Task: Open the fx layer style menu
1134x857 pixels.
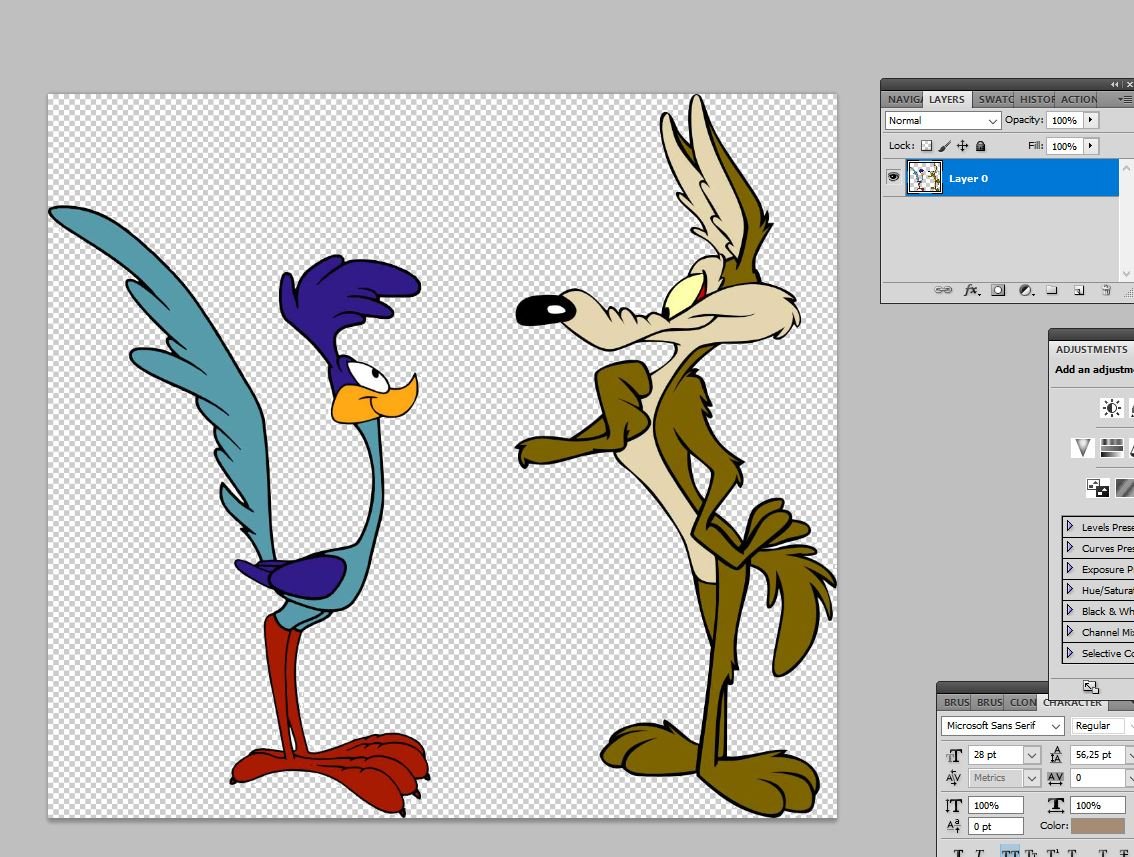Action: pos(972,290)
